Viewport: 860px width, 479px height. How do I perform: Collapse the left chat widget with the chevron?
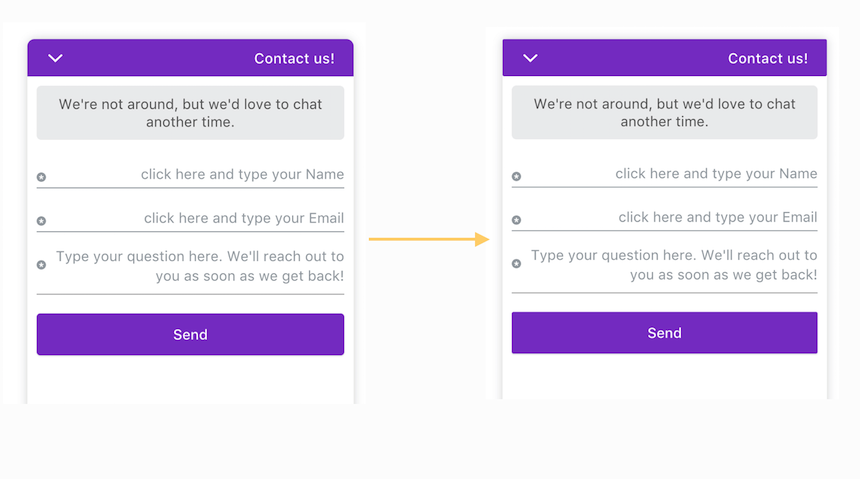point(55,58)
